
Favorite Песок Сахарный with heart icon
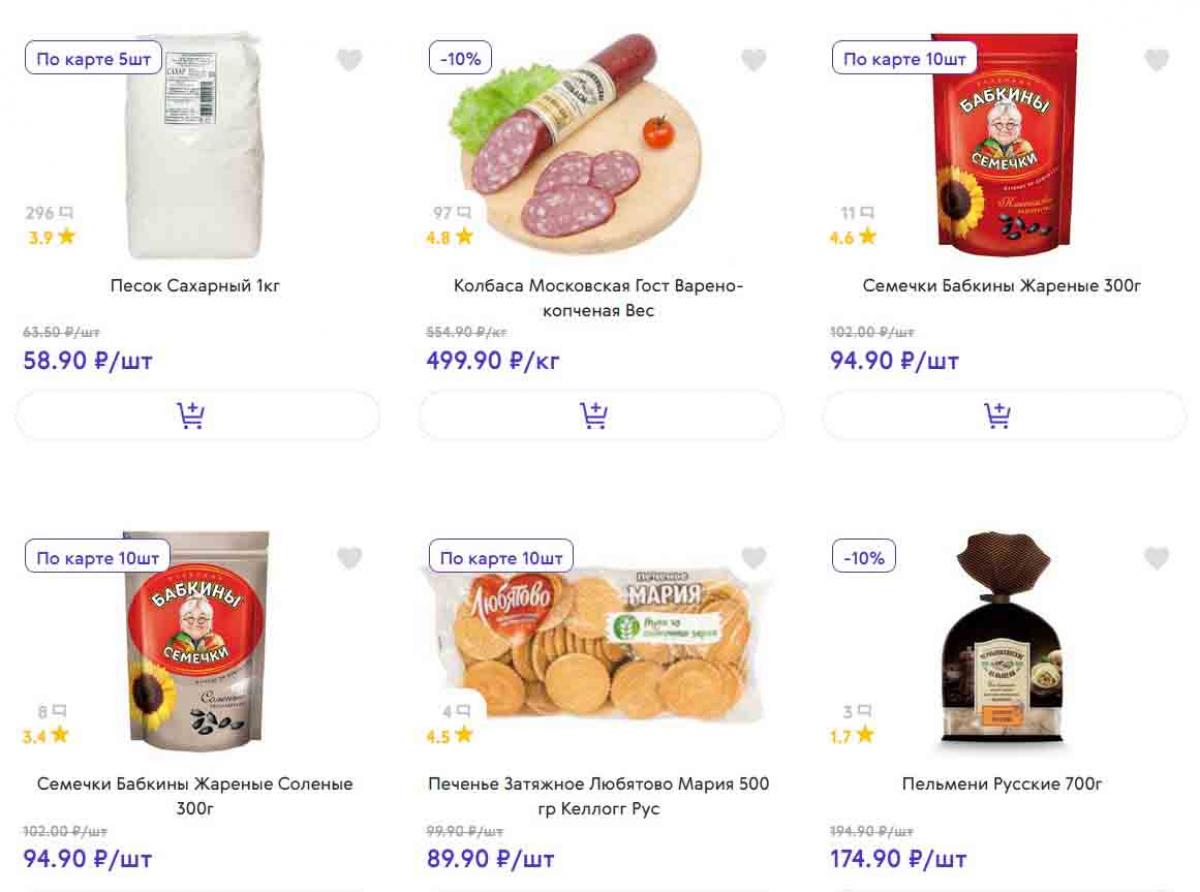click(349, 60)
